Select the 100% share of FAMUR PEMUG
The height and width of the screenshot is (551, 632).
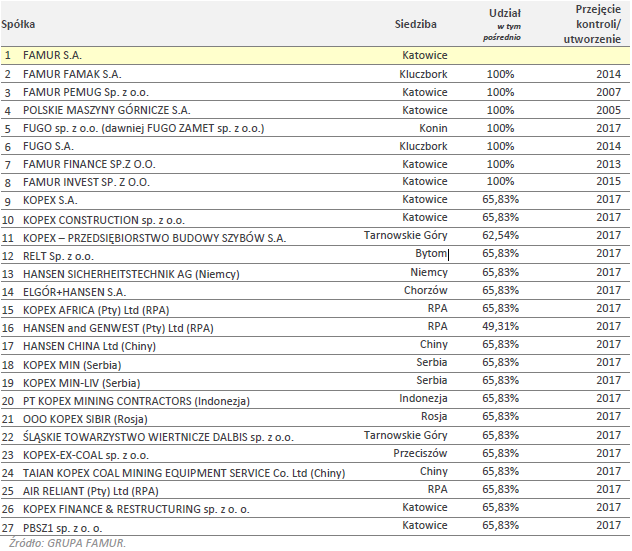[501, 92]
